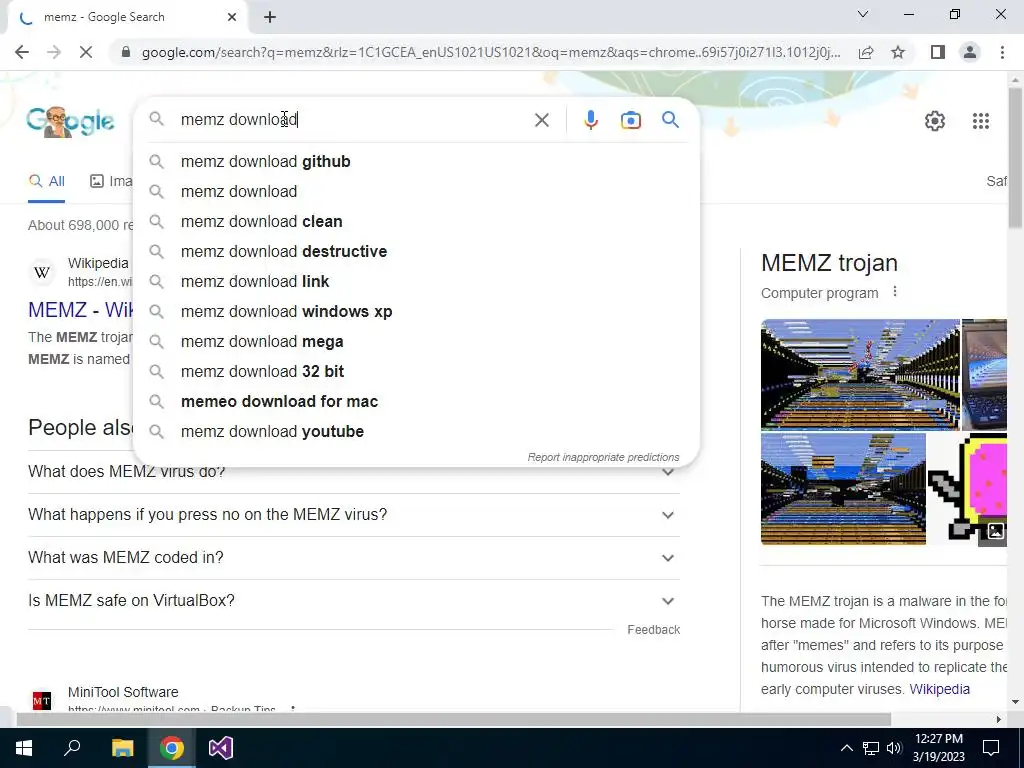Open the large glitched MEMZ image thumbnail

860,374
